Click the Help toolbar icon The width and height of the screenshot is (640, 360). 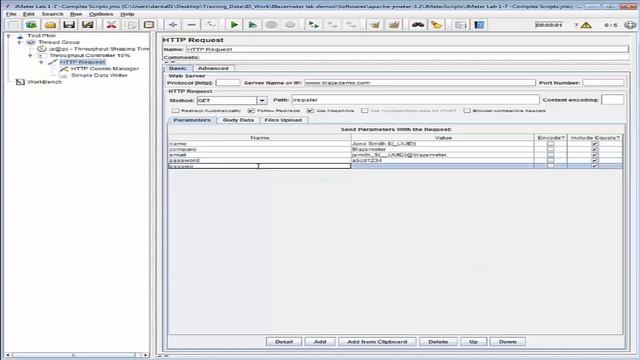479,25
